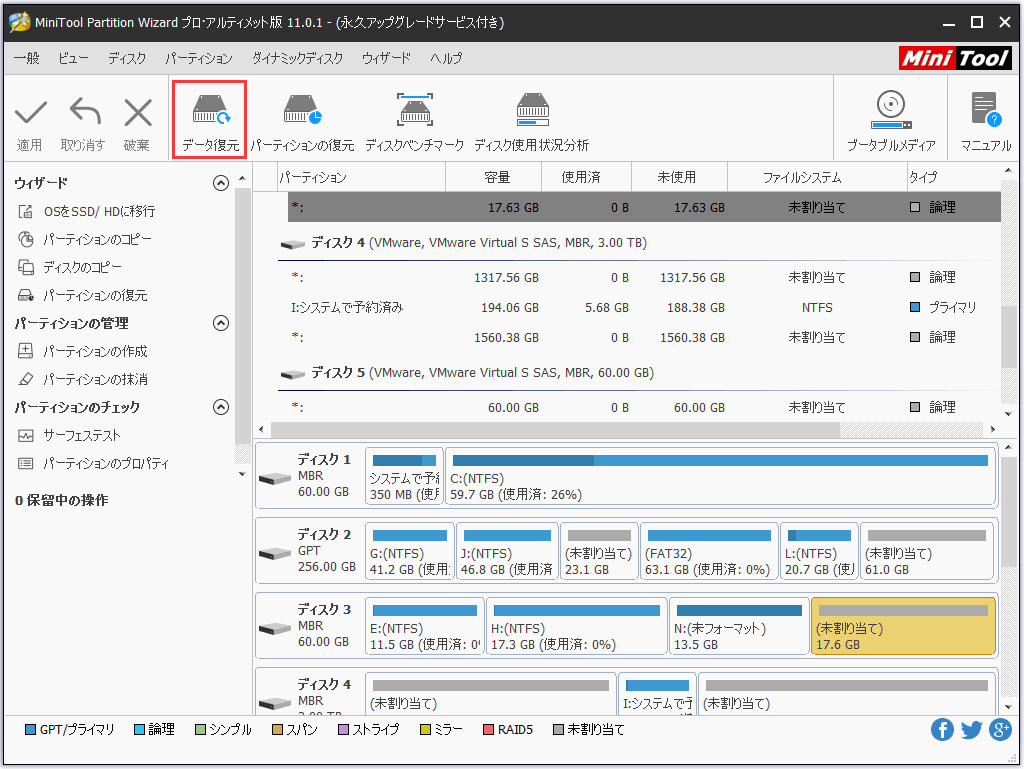Collapse the パーティションの管理 section
The width and height of the screenshot is (1024, 769).
(221, 322)
